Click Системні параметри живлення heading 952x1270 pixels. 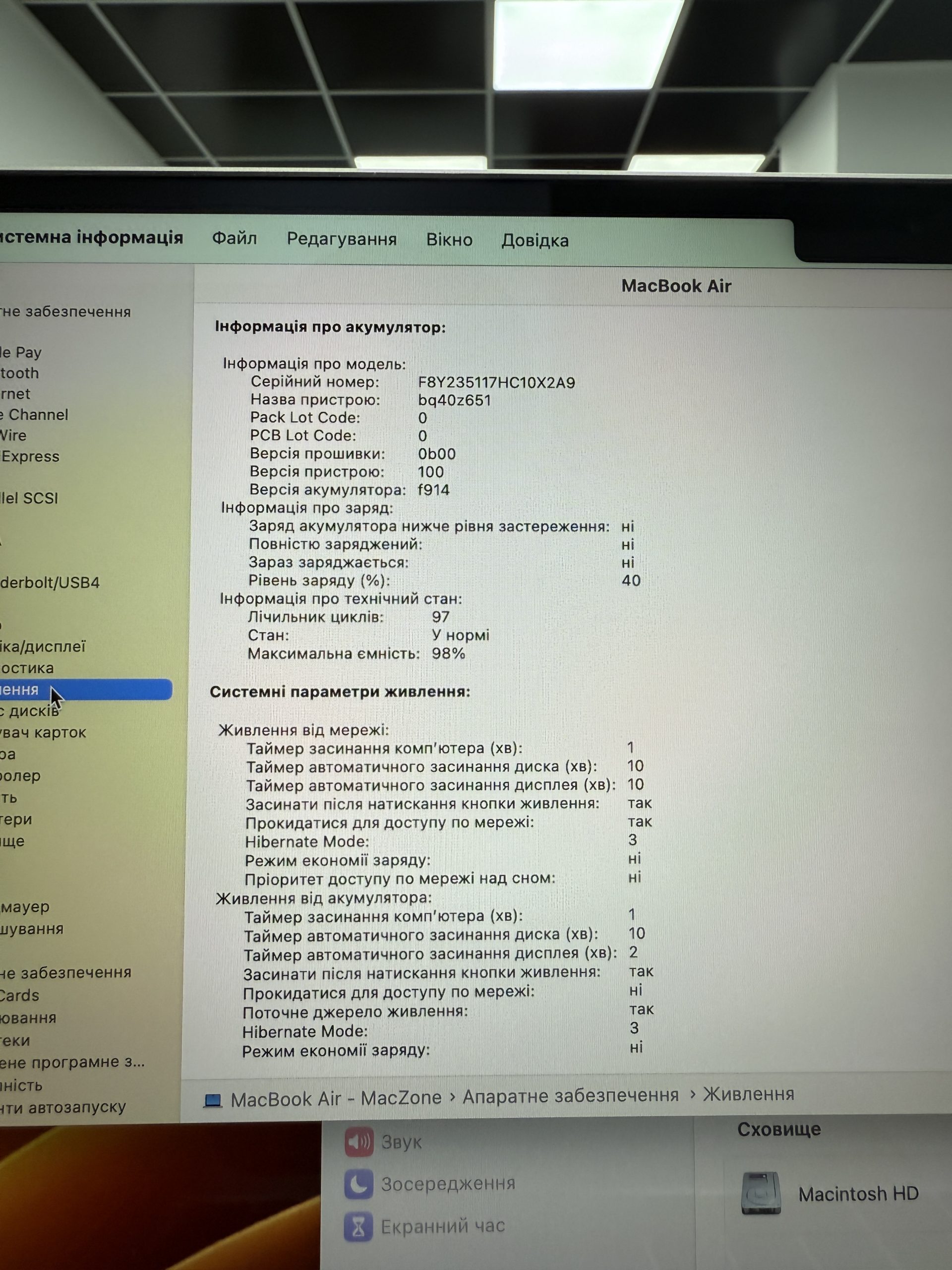pyautogui.click(x=340, y=692)
